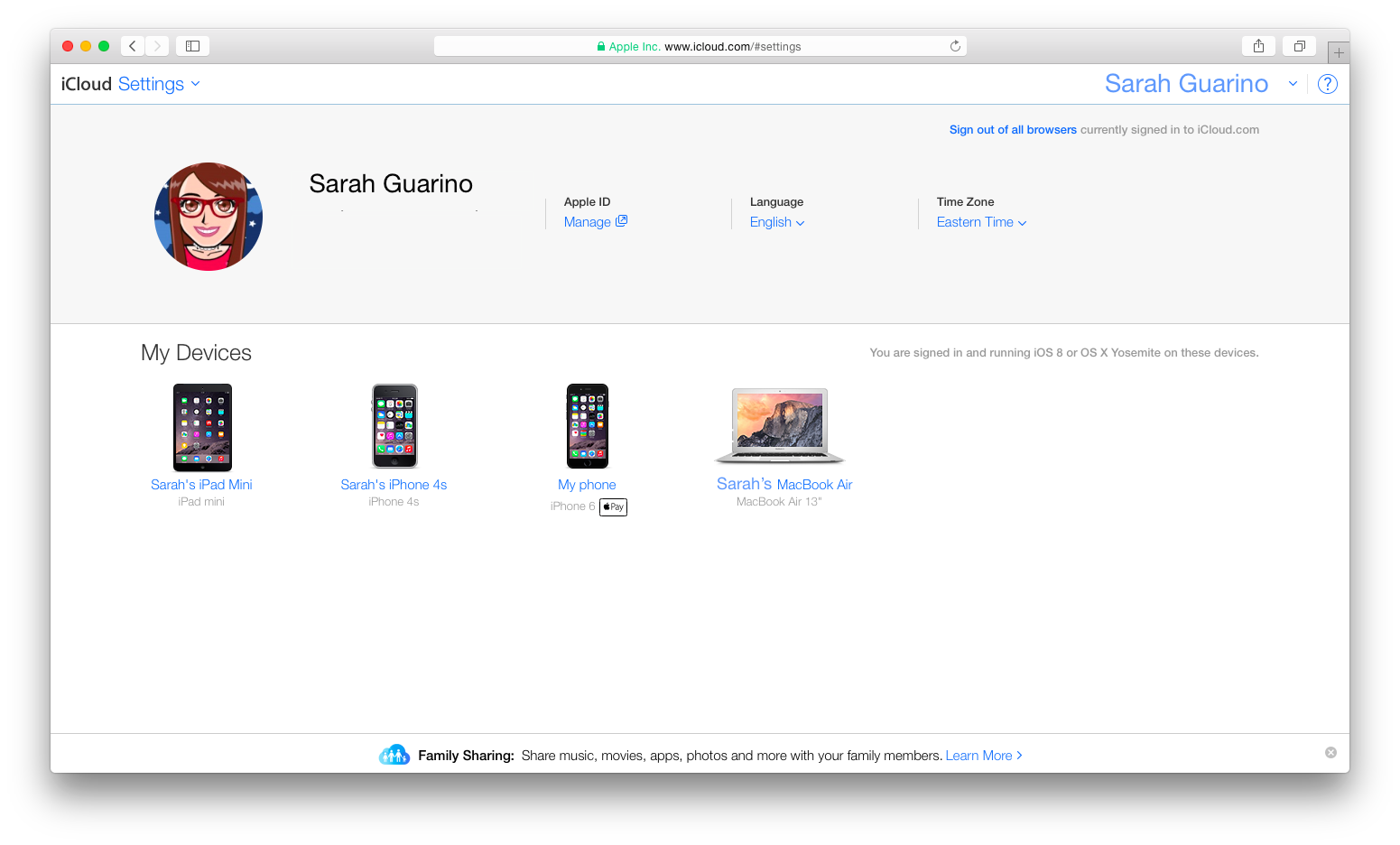This screenshot has width=1400, height=845.
Task: Open the English language dropdown
Action: click(x=776, y=222)
